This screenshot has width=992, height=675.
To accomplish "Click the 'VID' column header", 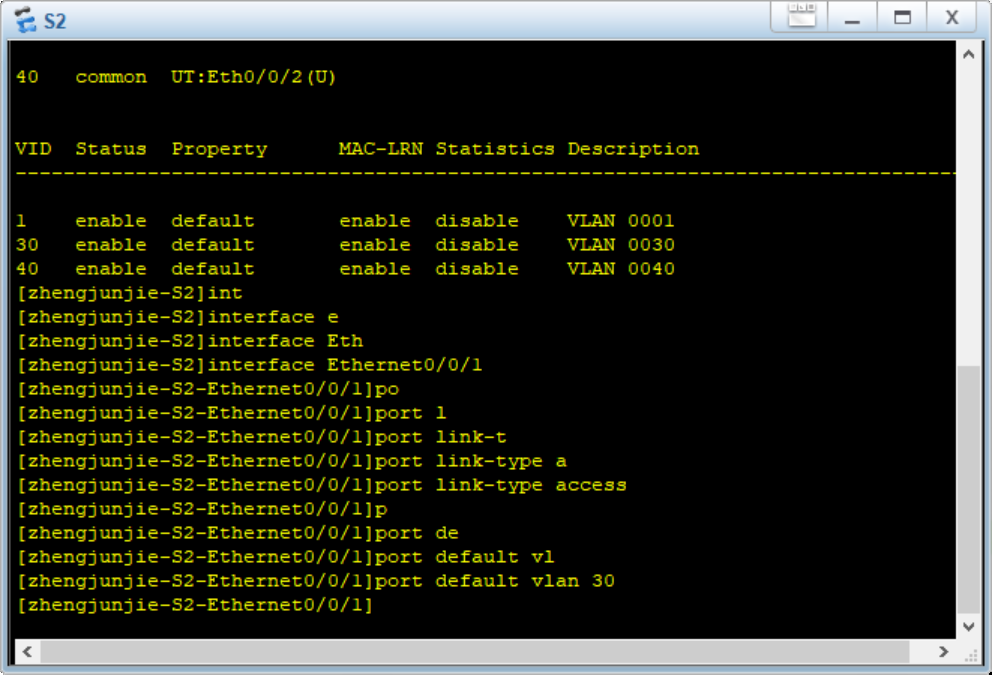I will tap(33, 149).
